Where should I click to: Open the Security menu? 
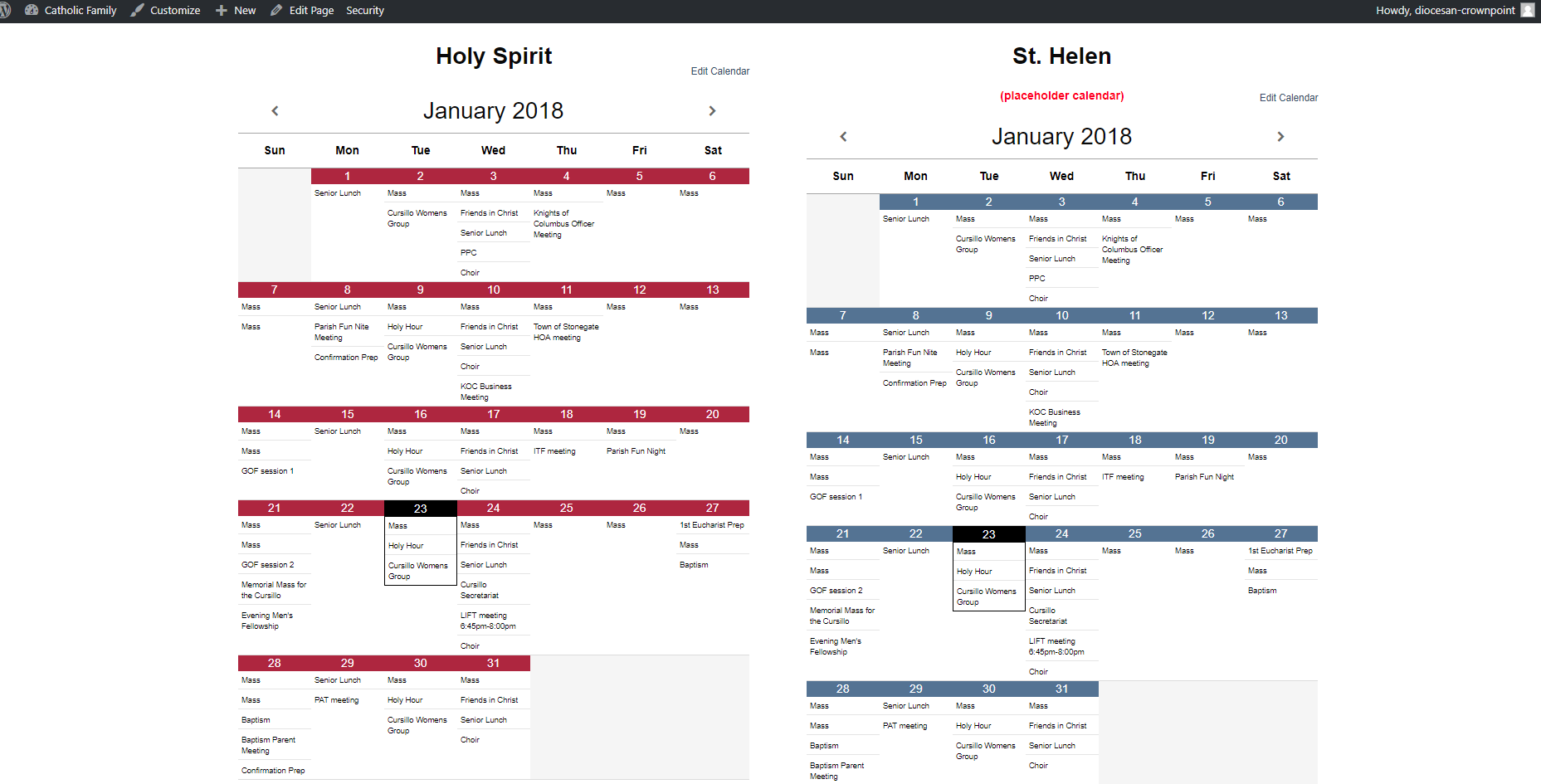364,11
